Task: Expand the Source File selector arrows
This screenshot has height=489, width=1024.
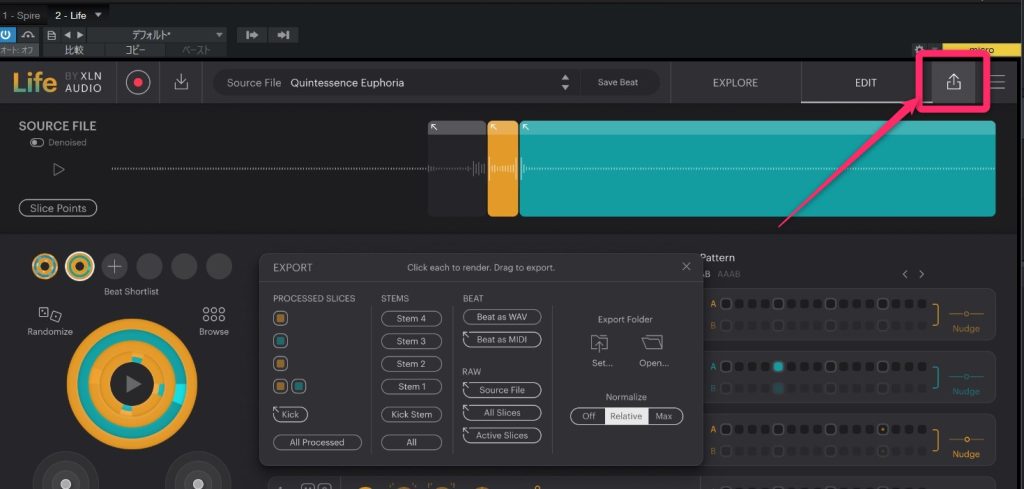Action: pos(565,83)
